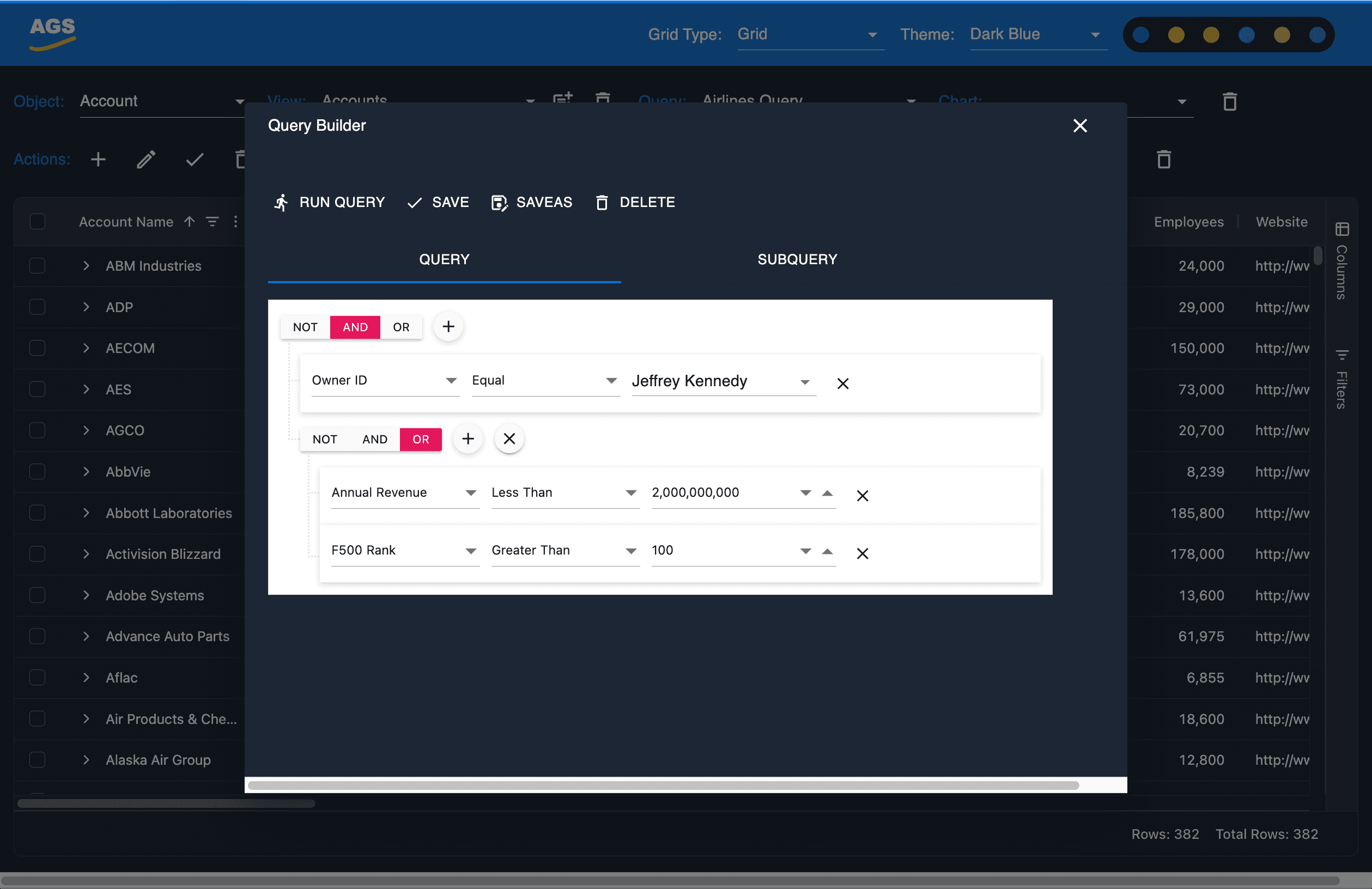1372x889 pixels.
Task: Open the Equal operator dropdown
Action: click(x=545, y=381)
